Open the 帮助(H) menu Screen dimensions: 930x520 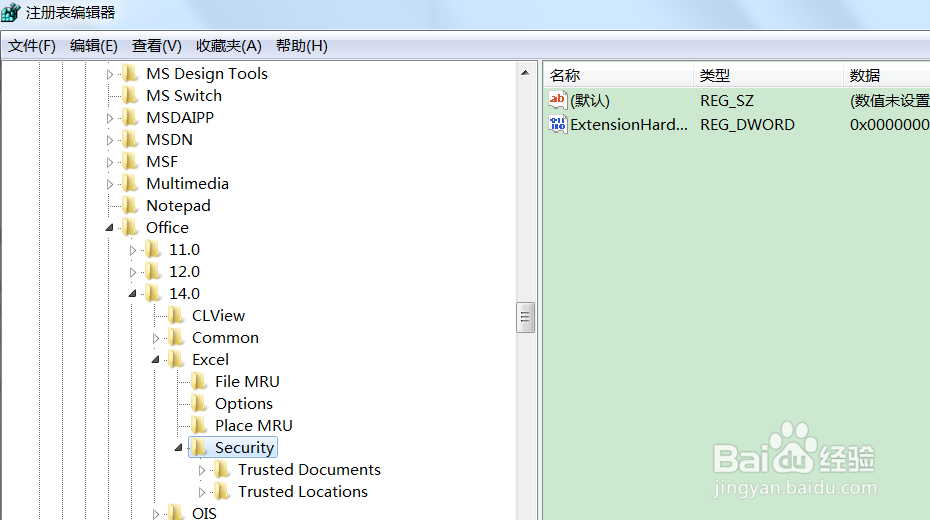point(302,46)
